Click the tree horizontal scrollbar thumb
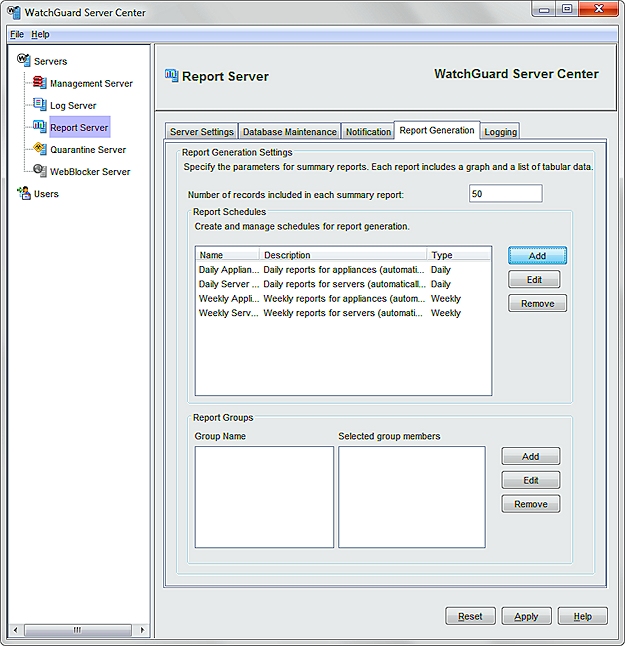The width and height of the screenshot is (625, 646). coord(77,630)
